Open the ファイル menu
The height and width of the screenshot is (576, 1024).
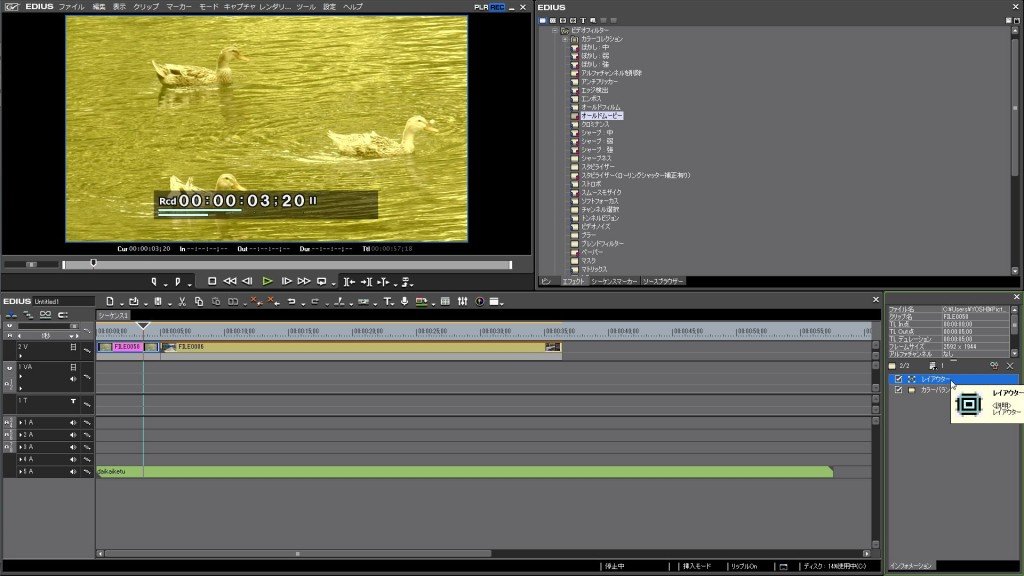click(x=71, y=7)
